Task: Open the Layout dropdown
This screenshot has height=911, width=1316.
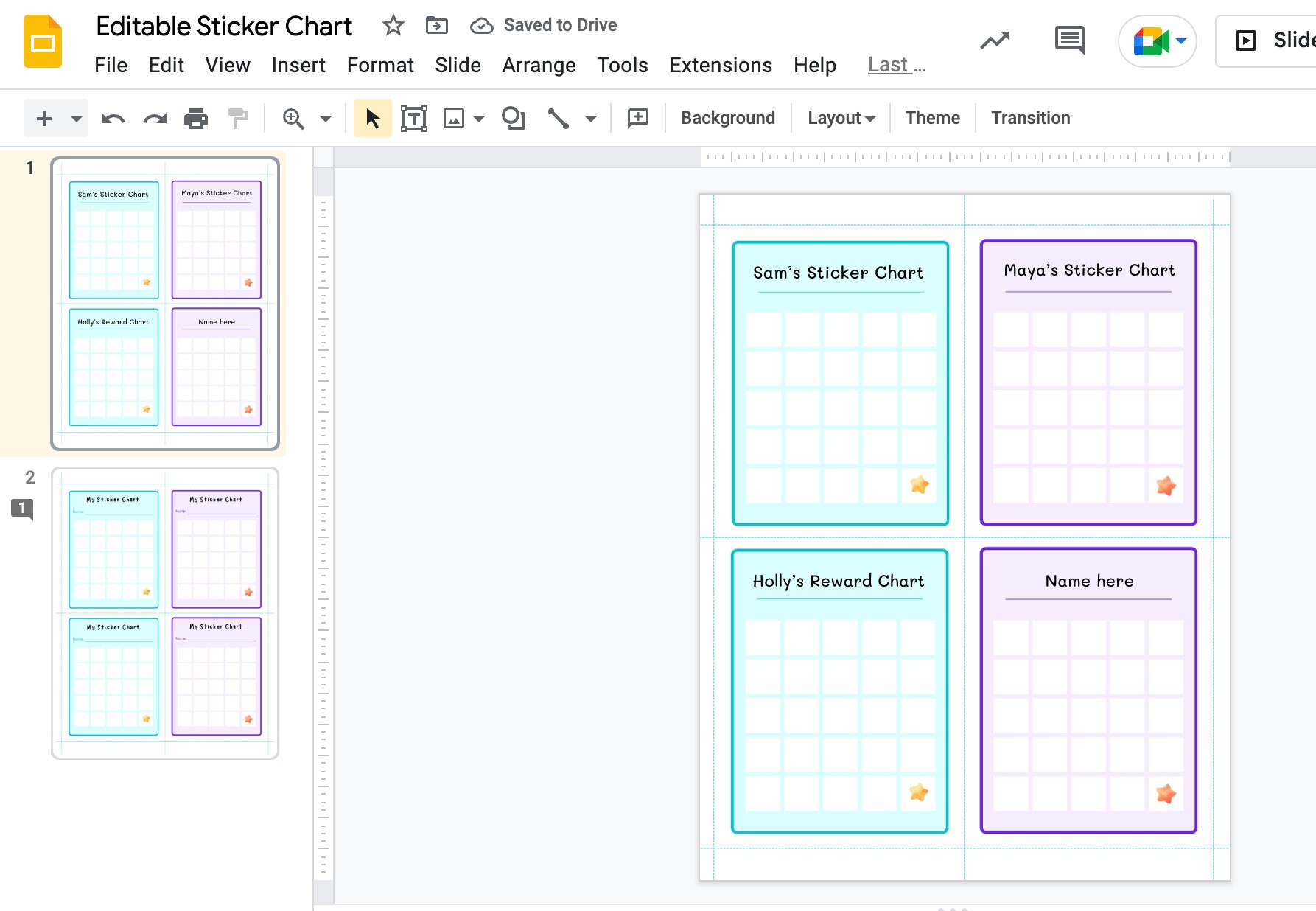Action: [x=840, y=118]
